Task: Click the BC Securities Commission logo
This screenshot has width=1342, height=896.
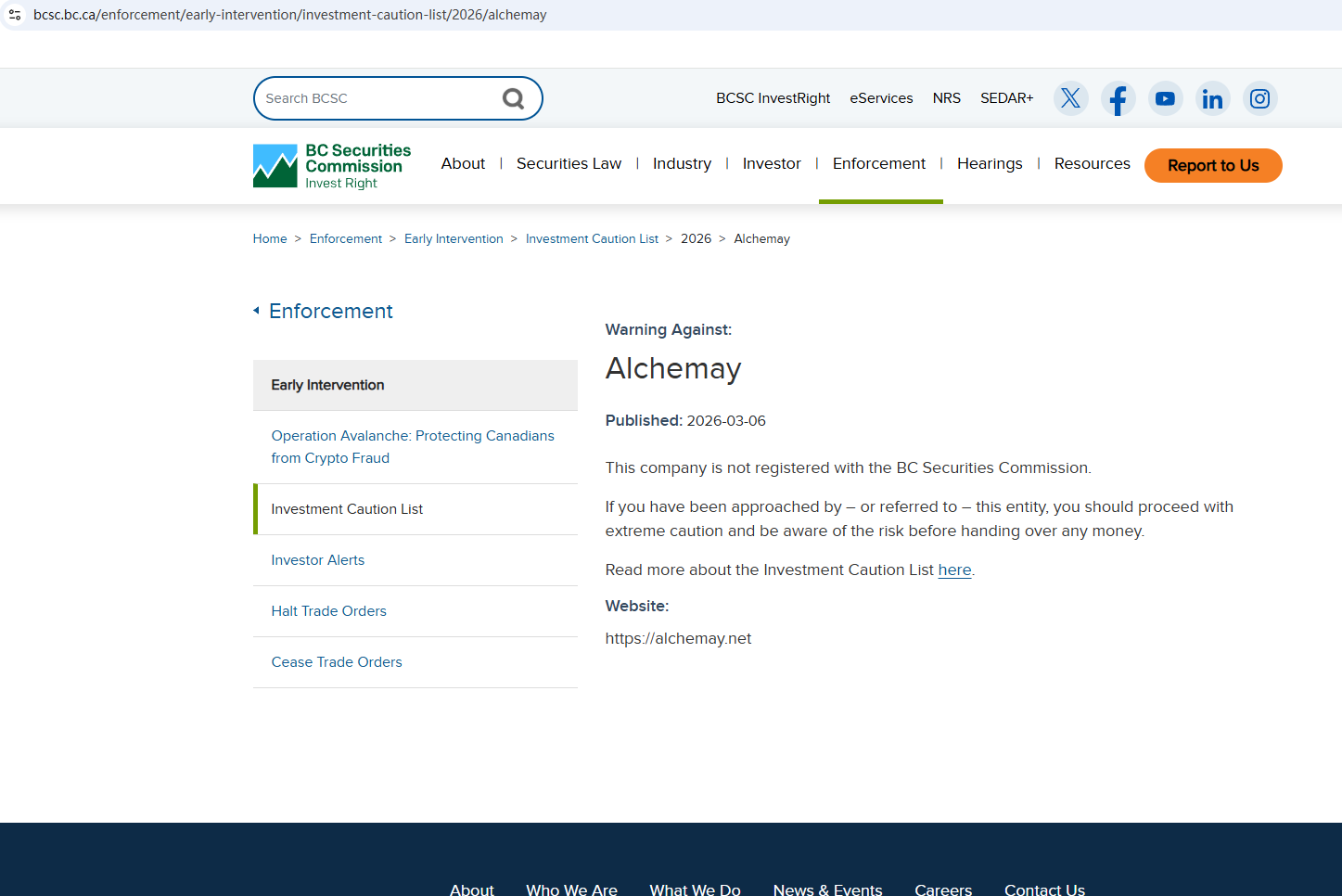Action: pos(332,166)
